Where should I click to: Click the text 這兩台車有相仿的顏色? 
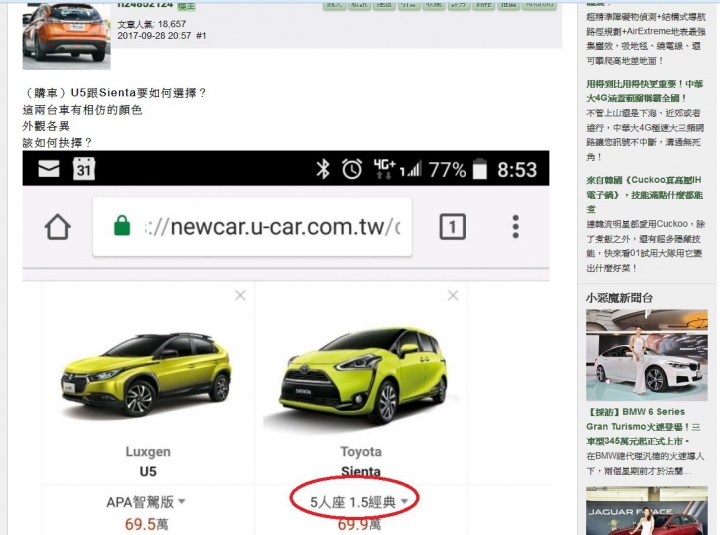click(x=83, y=110)
